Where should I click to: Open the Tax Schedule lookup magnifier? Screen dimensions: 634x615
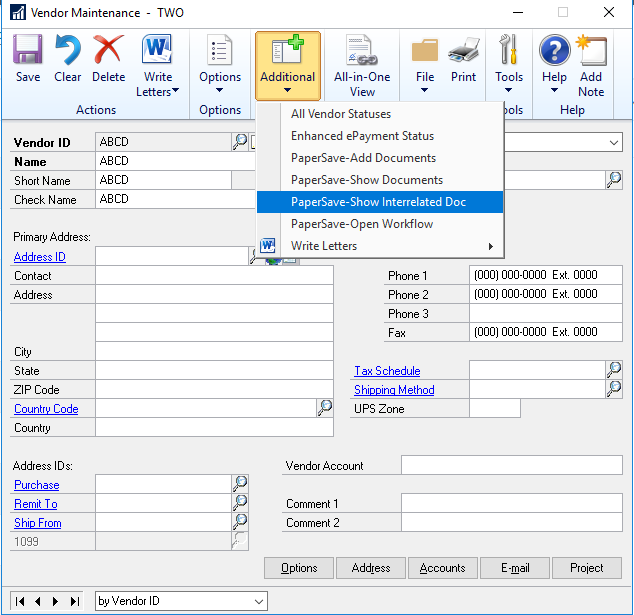[614, 370]
